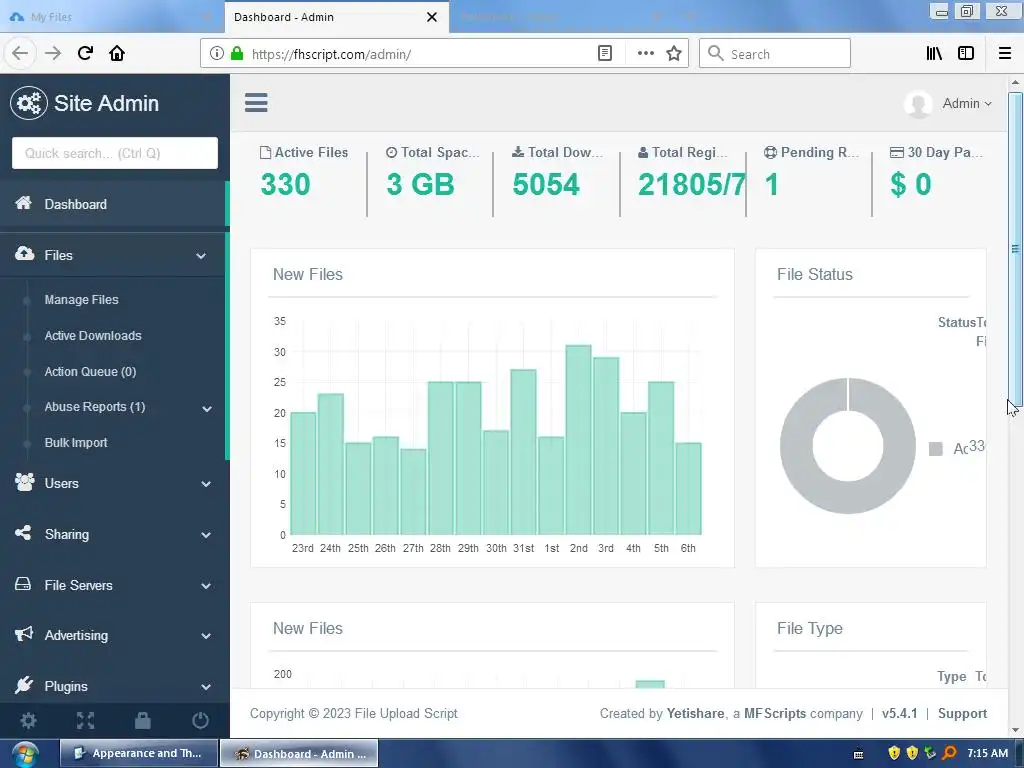Click the 2nd bar in New Files chart

coord(579,440)
